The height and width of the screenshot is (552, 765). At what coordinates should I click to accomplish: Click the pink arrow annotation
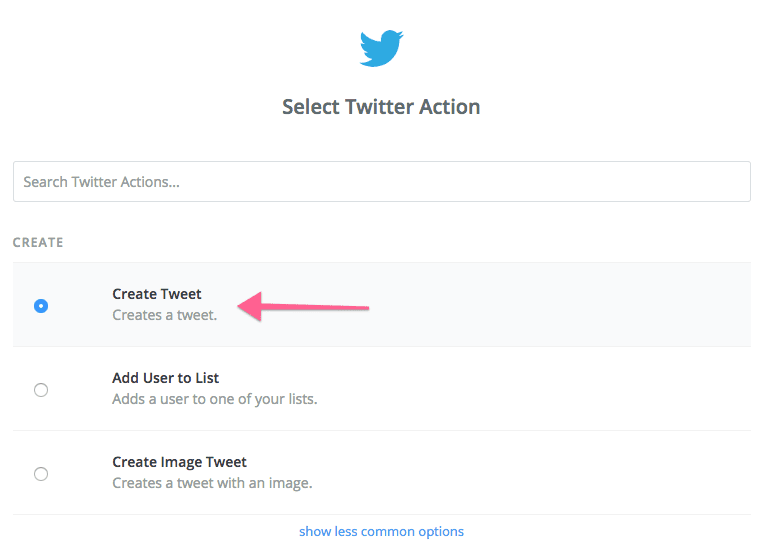tap(303, 307)
